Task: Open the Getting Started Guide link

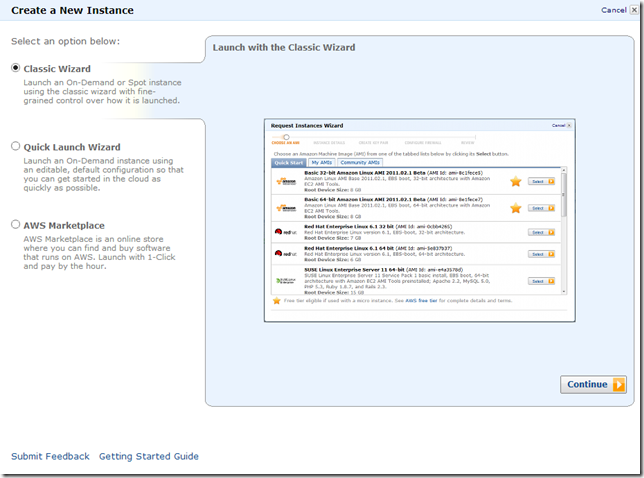Action: (148, 456)
